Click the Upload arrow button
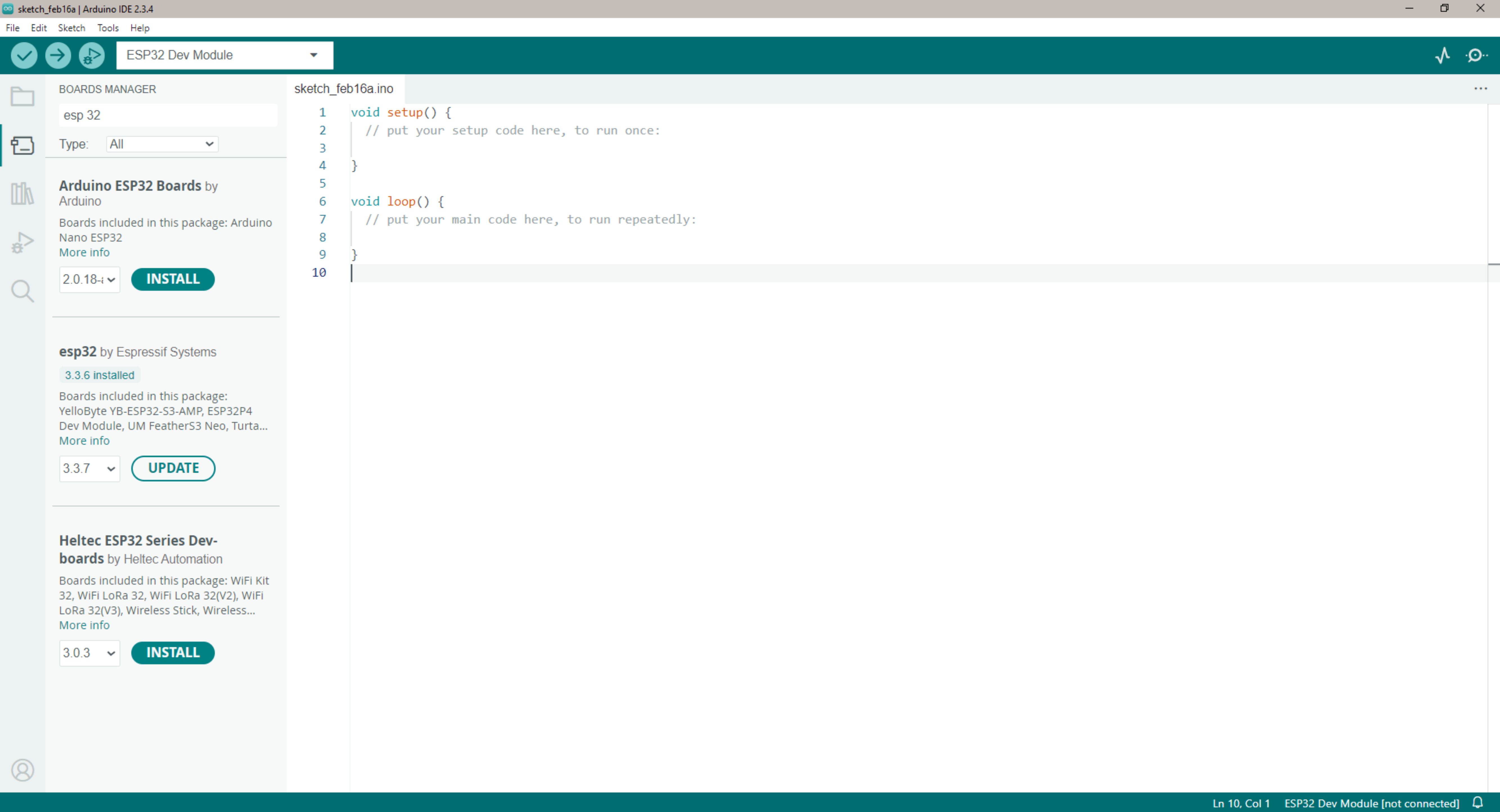The image size is (1500, 812). [x=58, y=55]
